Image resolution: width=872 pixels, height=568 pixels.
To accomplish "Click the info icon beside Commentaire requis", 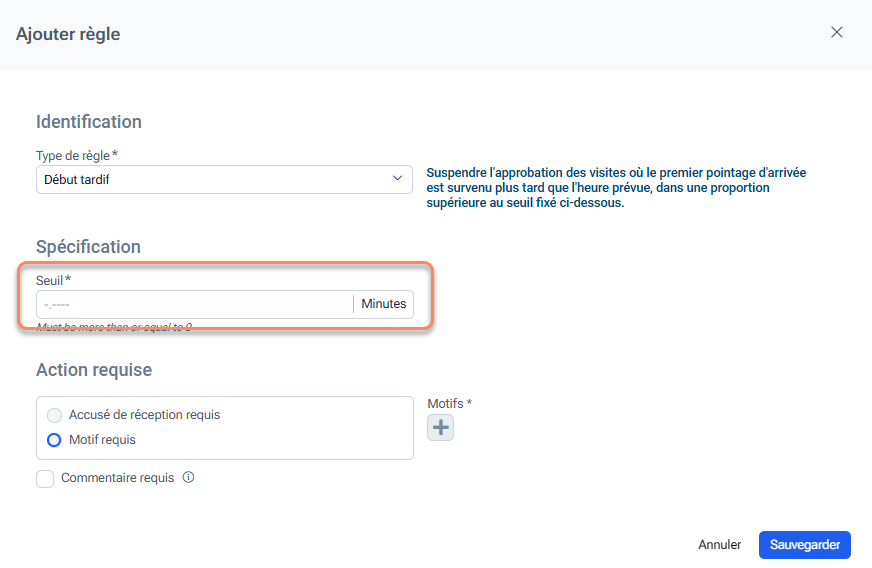I will click(188, 478).
